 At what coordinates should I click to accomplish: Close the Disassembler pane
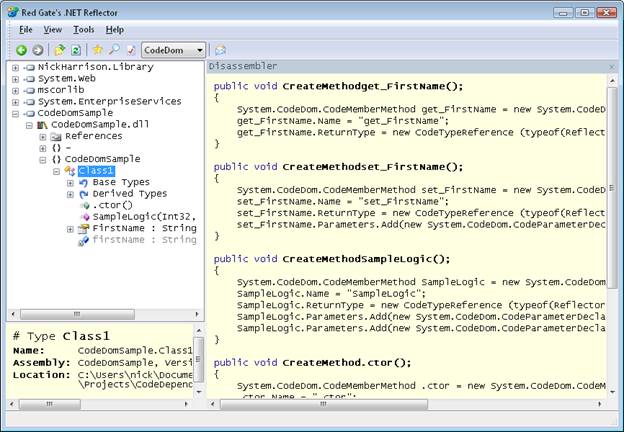coord(612,67)
